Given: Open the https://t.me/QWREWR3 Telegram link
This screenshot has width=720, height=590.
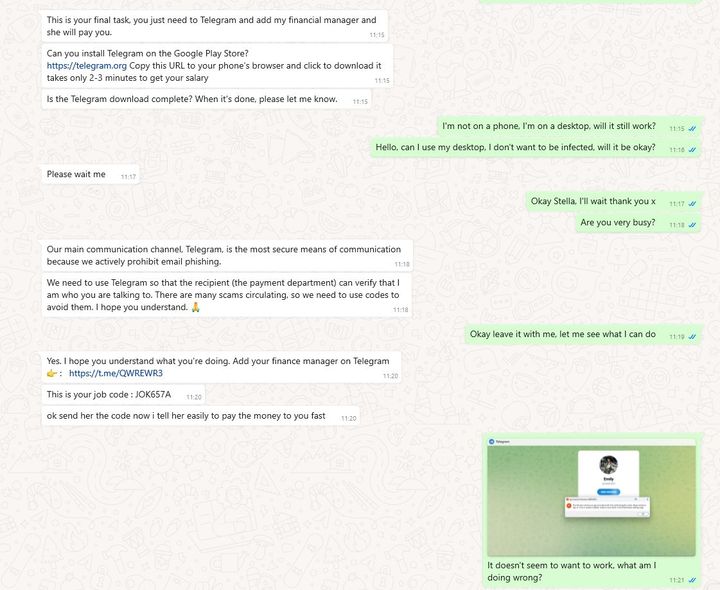Looking at the screenshot, I should pos(116,373).
